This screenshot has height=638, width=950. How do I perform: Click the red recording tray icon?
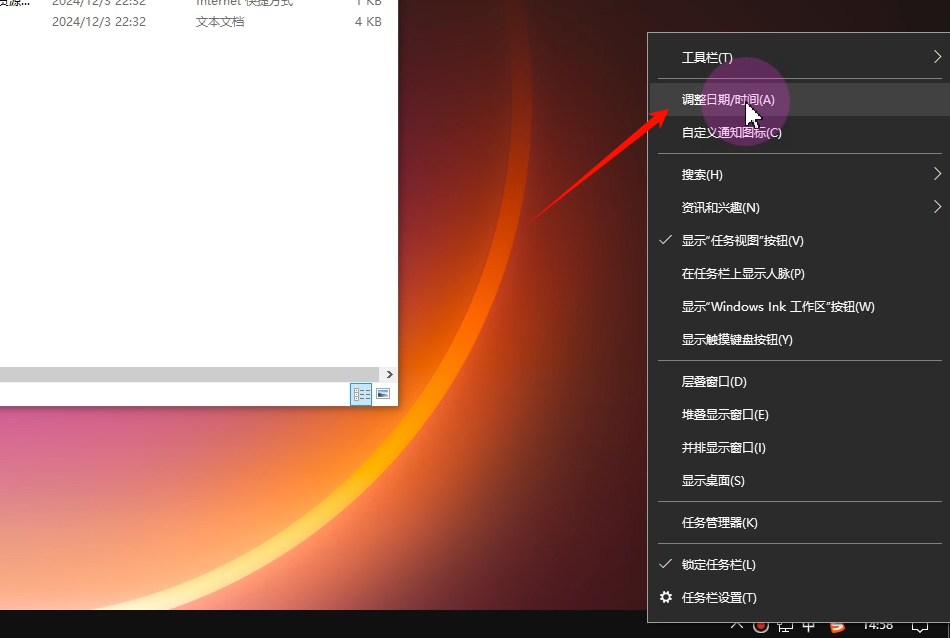coord(761,626)
